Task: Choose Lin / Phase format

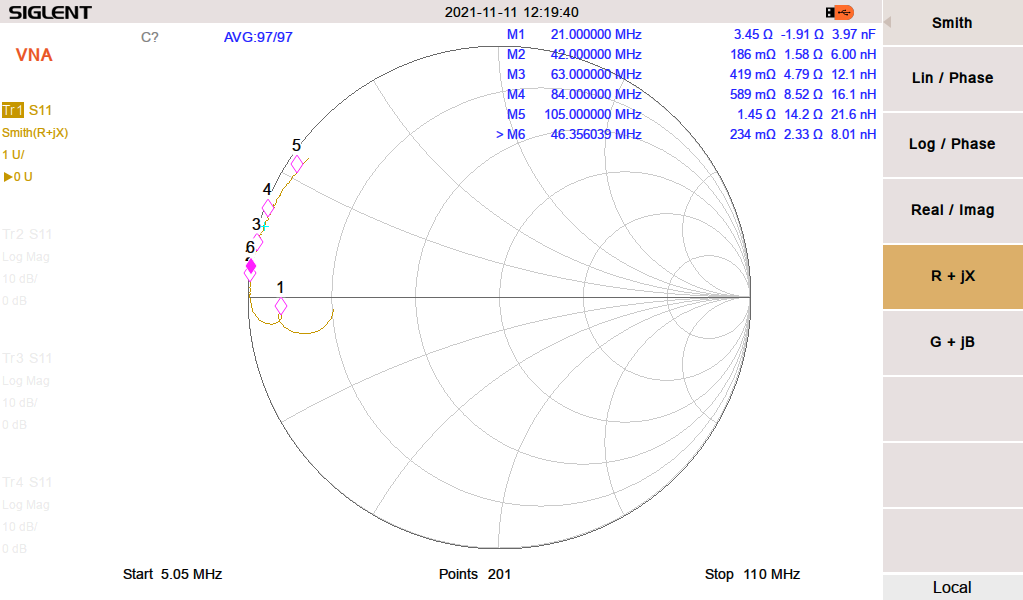Action: [x=952, y=78]
